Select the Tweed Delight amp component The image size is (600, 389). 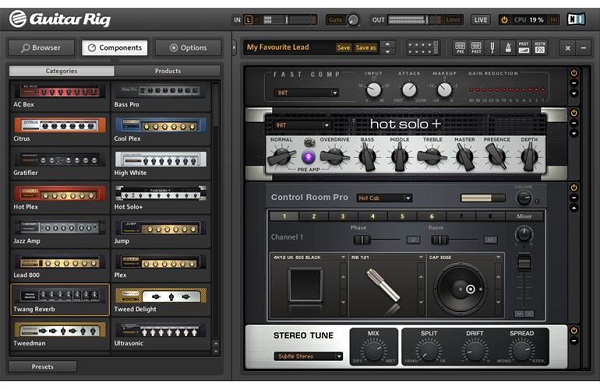coord(161,300)
